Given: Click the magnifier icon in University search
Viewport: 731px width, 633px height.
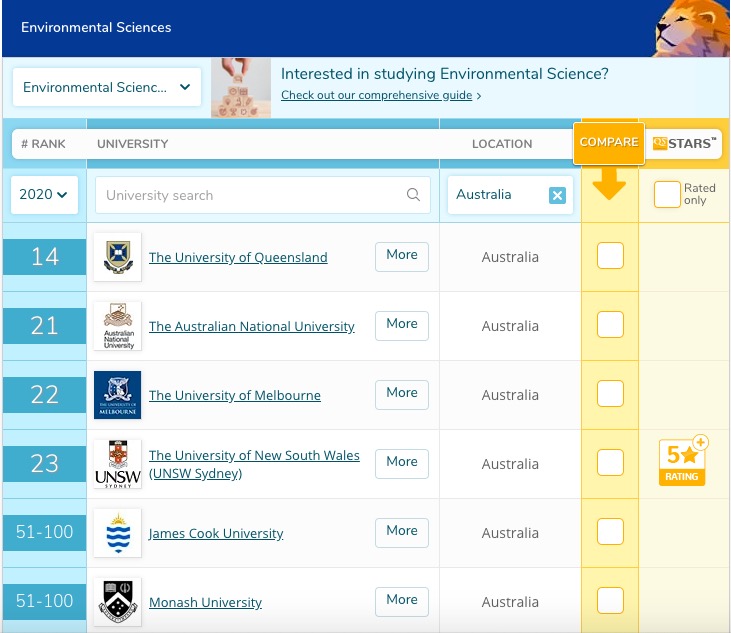Looking at the screenshot, I should [413, 194].
